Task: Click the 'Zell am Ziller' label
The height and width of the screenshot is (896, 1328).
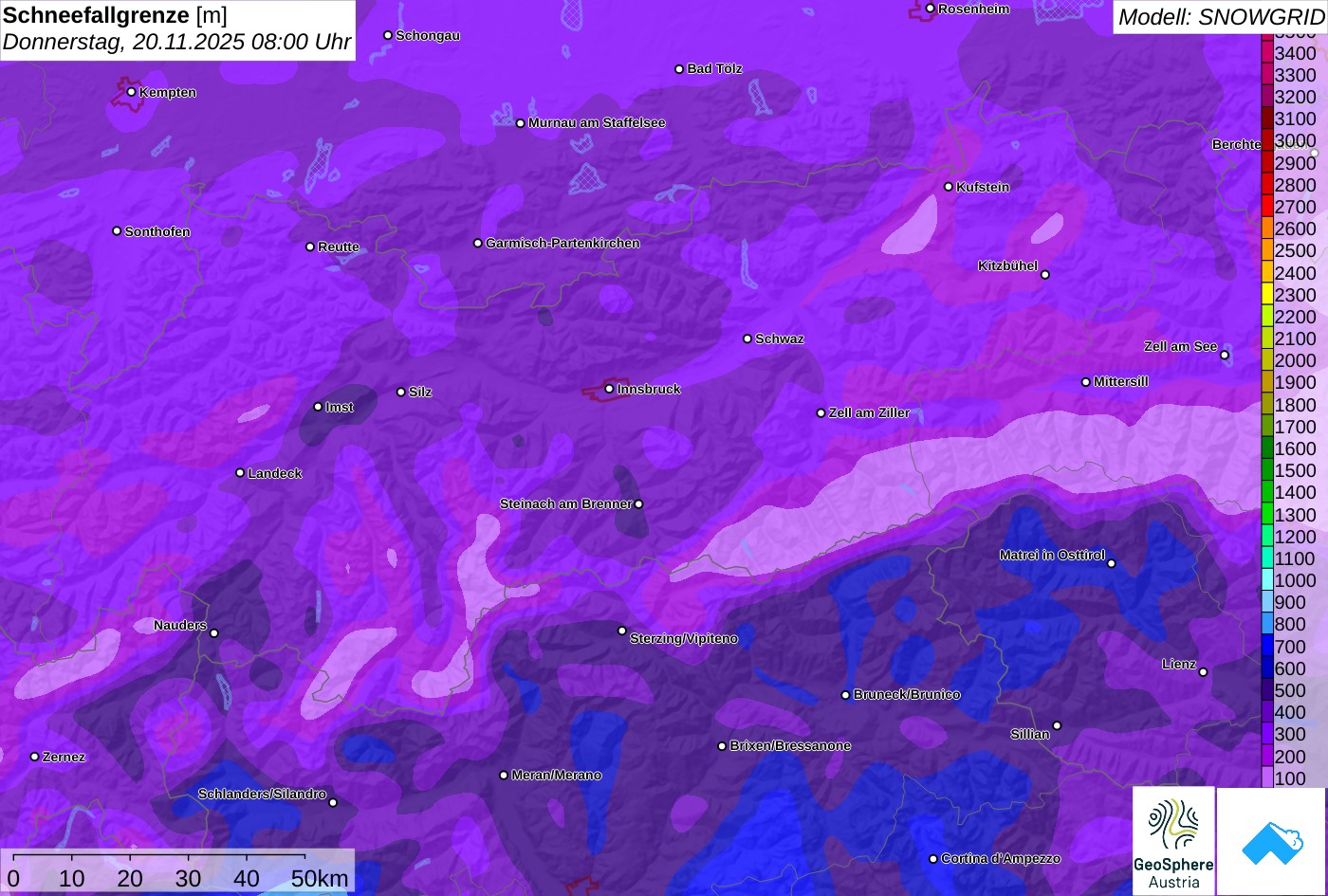Action: 870,413
